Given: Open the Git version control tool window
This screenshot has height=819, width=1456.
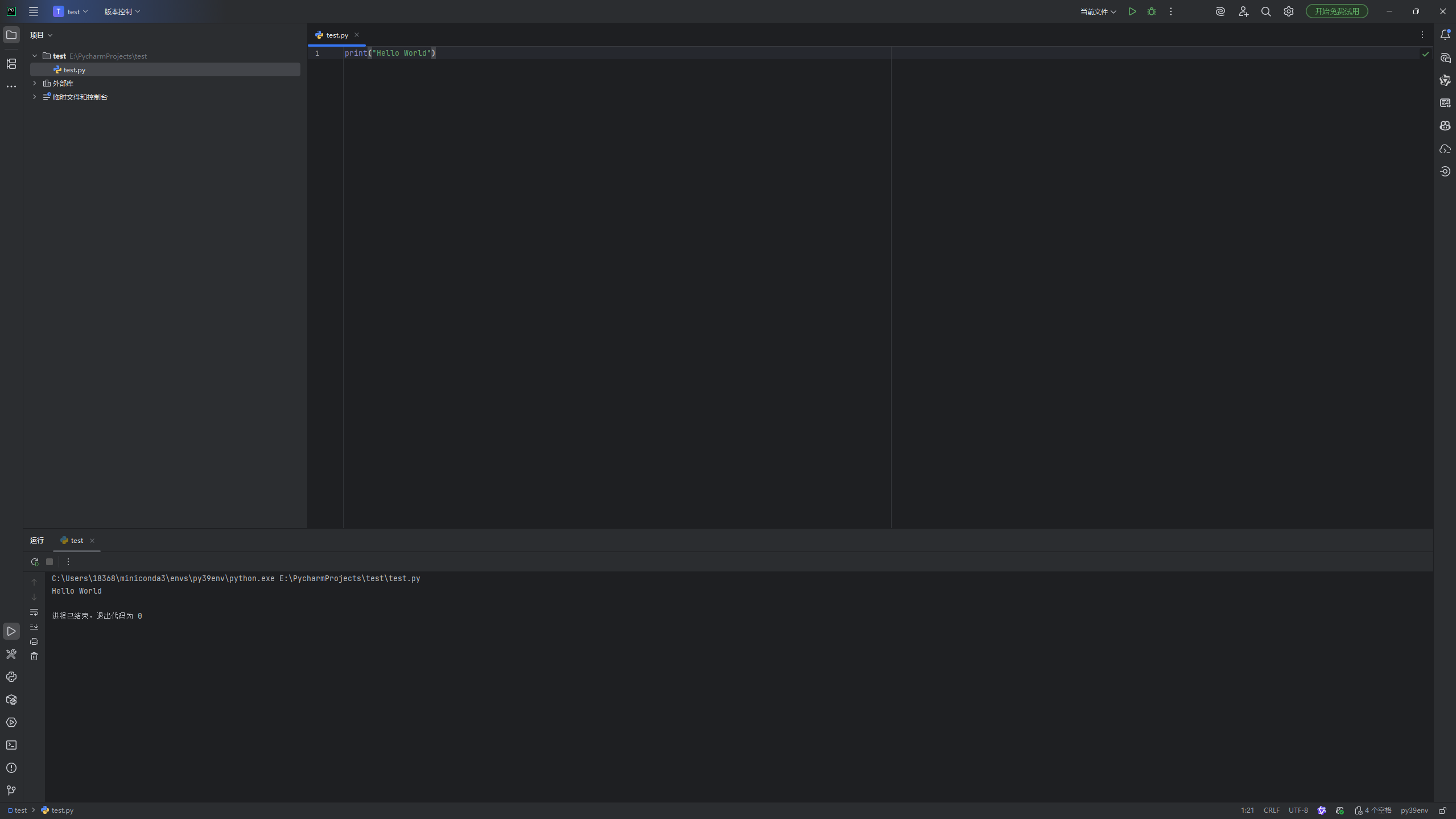Looking at the screenshot, I should pos(11,790).
